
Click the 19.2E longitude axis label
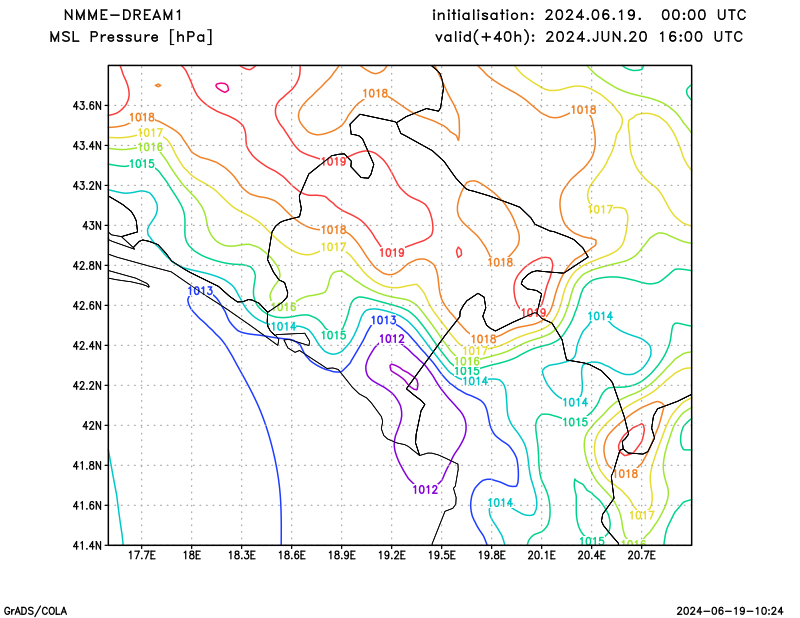[x=391, y=555]
